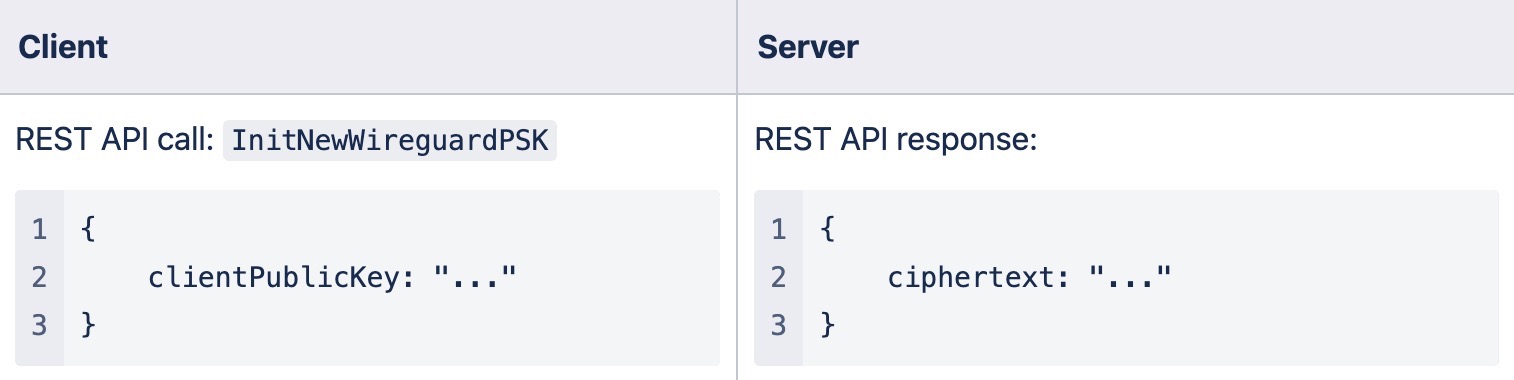Click the Client column header

[x=63, y=47]
